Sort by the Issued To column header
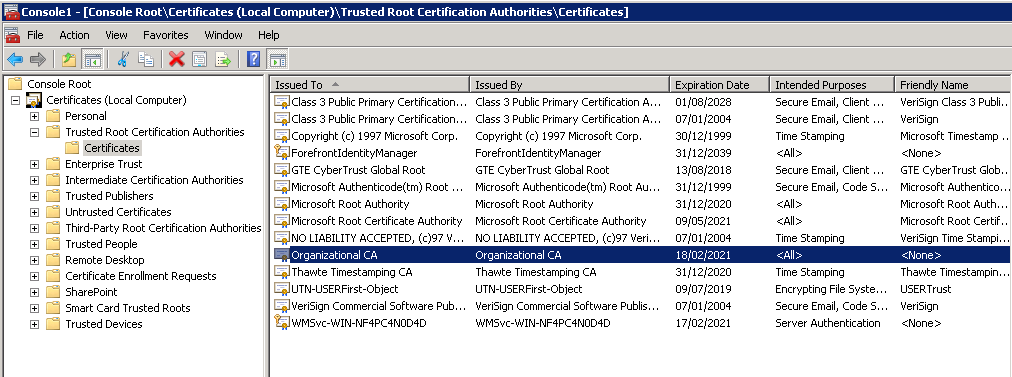The height and width of the screenshot is (377, 1012). pyautogui.click(x=369, y=85)
